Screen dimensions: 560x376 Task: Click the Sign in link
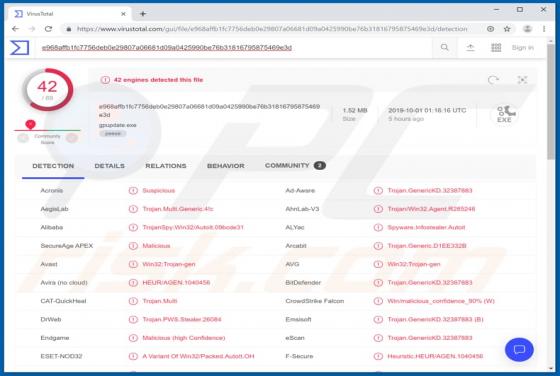click(x=522, y=47)
